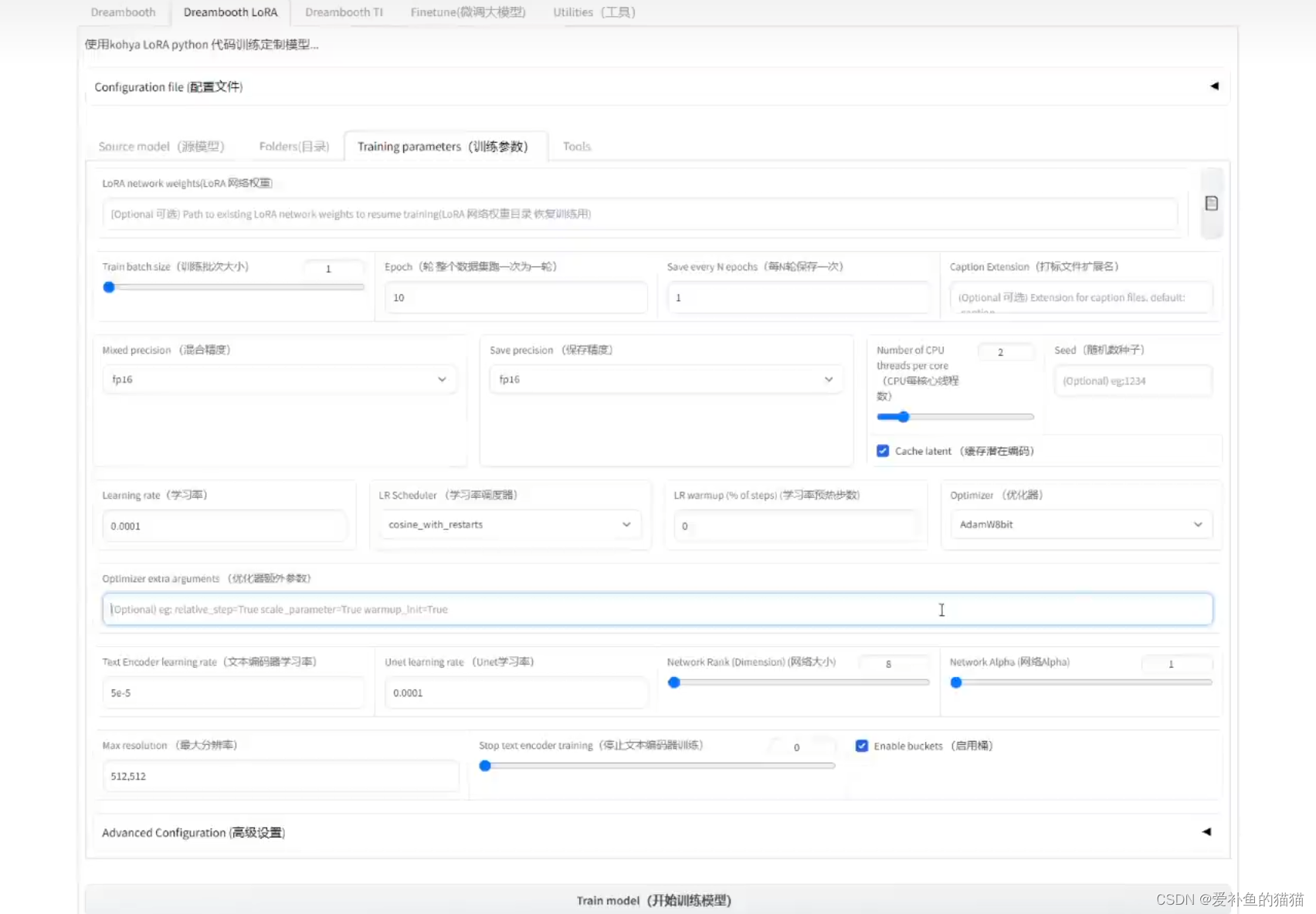The width and height of the screenshot is (1316, 914).
Task: Open the Dreambooth TI tab
Action: coord(344,12)
